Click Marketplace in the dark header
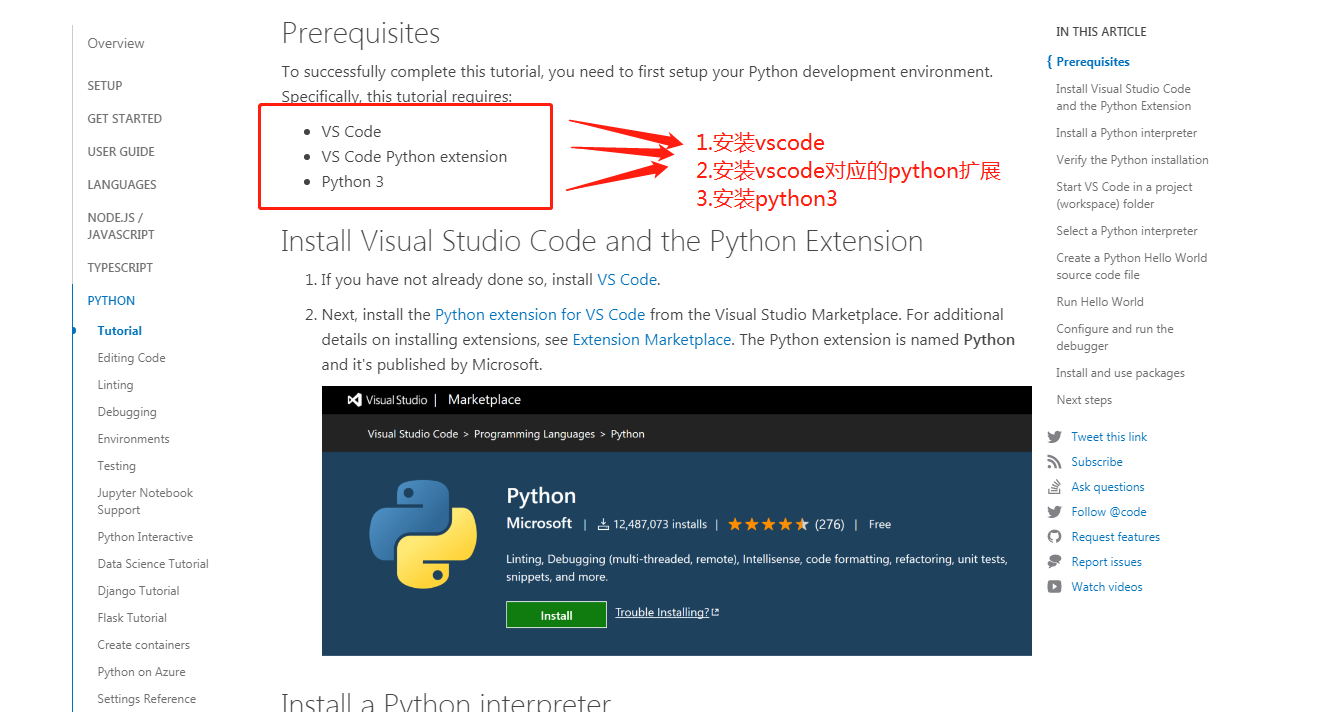This screenshot has width=1325, height=712. 484,400
